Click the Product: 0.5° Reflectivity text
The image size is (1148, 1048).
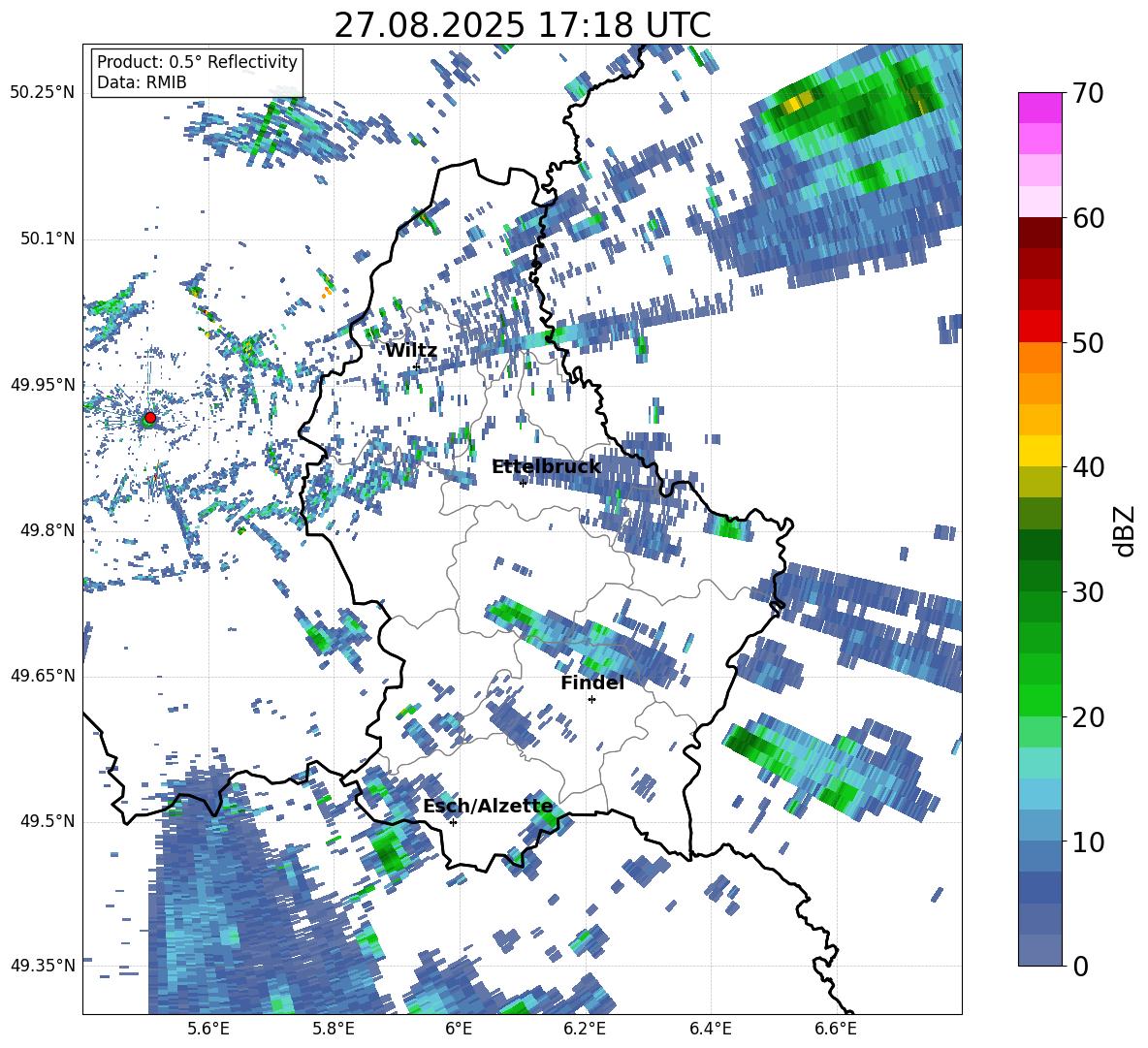(197, 61)
